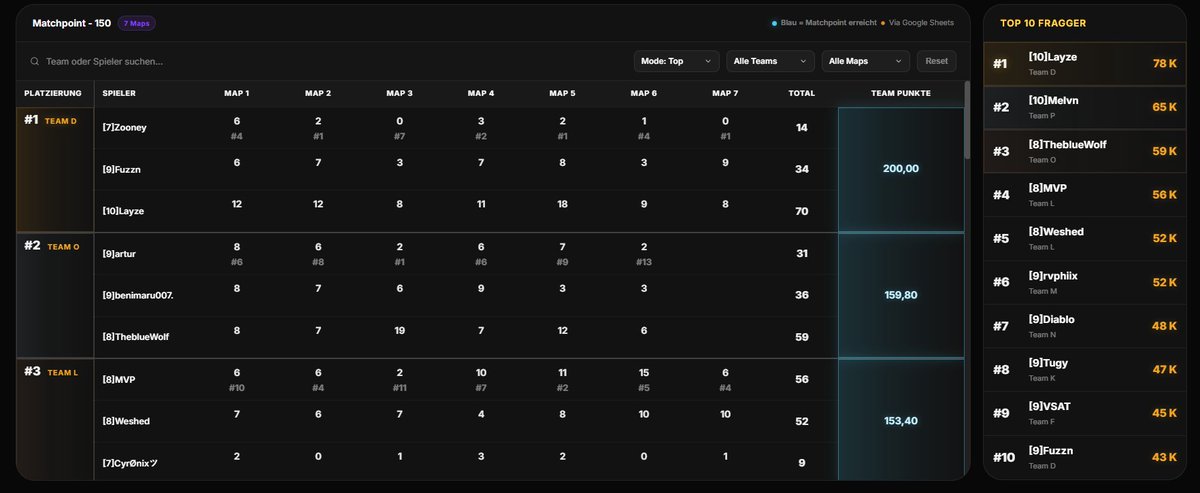This screenshot has height=493, width=1200.
Task: Select the #1 TEAM D placement cell
Action: [x=56, y=169]
